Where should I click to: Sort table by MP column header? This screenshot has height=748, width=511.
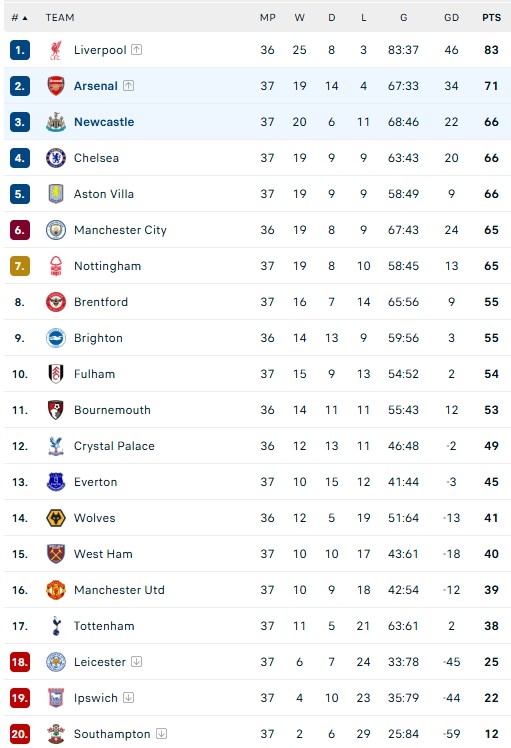click(268, 18)
